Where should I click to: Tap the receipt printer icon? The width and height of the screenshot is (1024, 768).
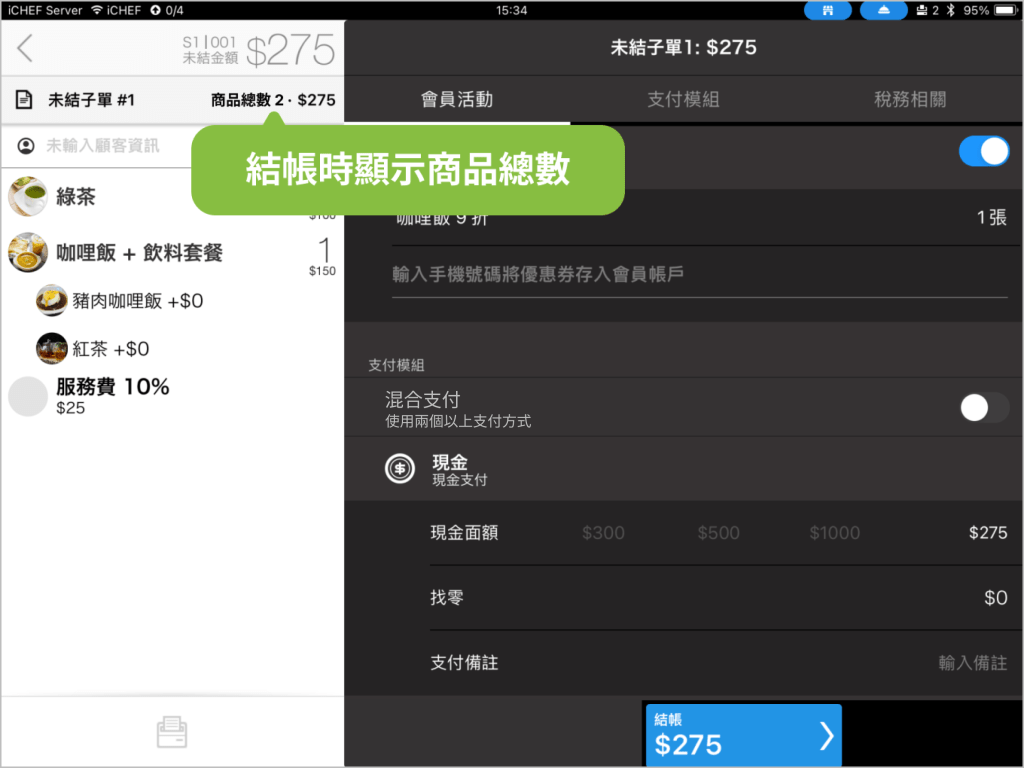coord(172,733)
